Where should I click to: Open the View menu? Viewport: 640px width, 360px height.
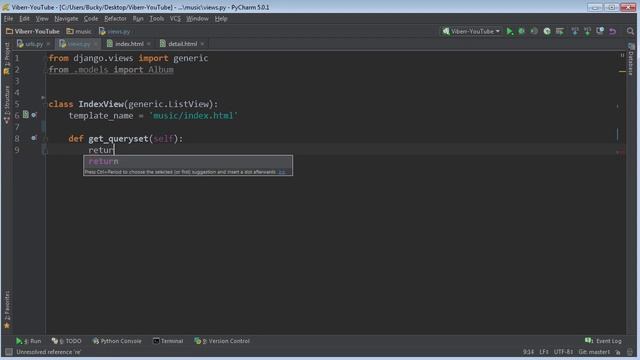(42, 19)
